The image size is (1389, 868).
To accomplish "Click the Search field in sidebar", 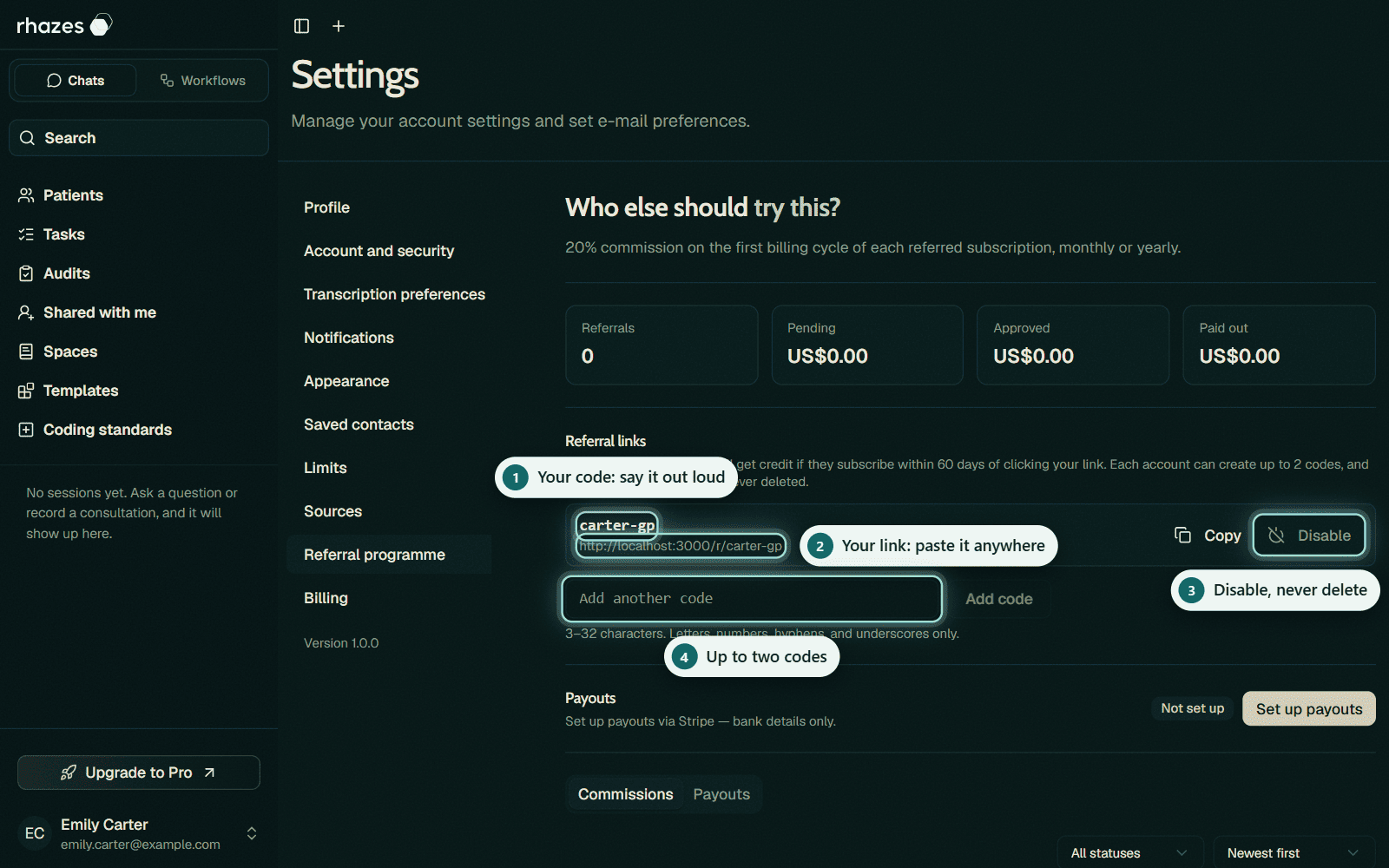I will (139, 138).
